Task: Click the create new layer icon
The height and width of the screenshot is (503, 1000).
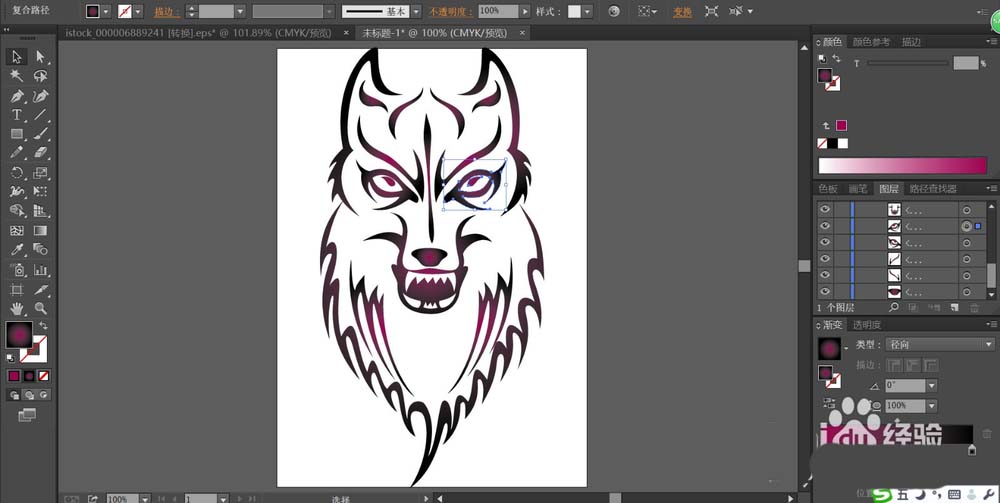Action: (955, 307)
